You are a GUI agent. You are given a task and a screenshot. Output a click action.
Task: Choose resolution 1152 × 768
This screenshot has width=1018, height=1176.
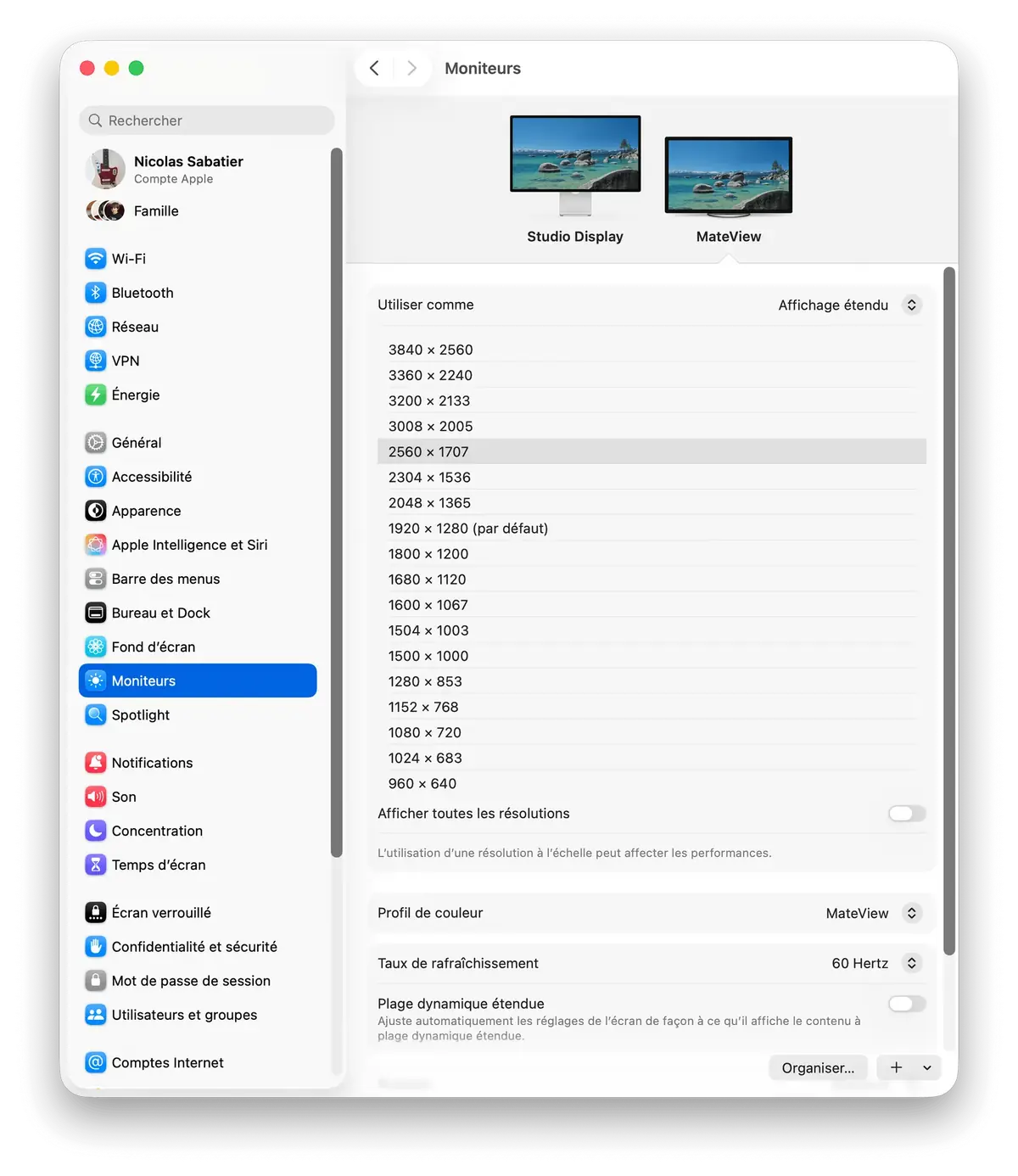tap(652, 707)
